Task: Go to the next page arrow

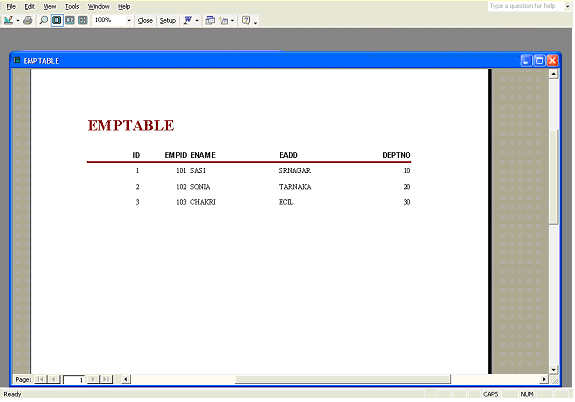Action: click(x=93, y=379)
